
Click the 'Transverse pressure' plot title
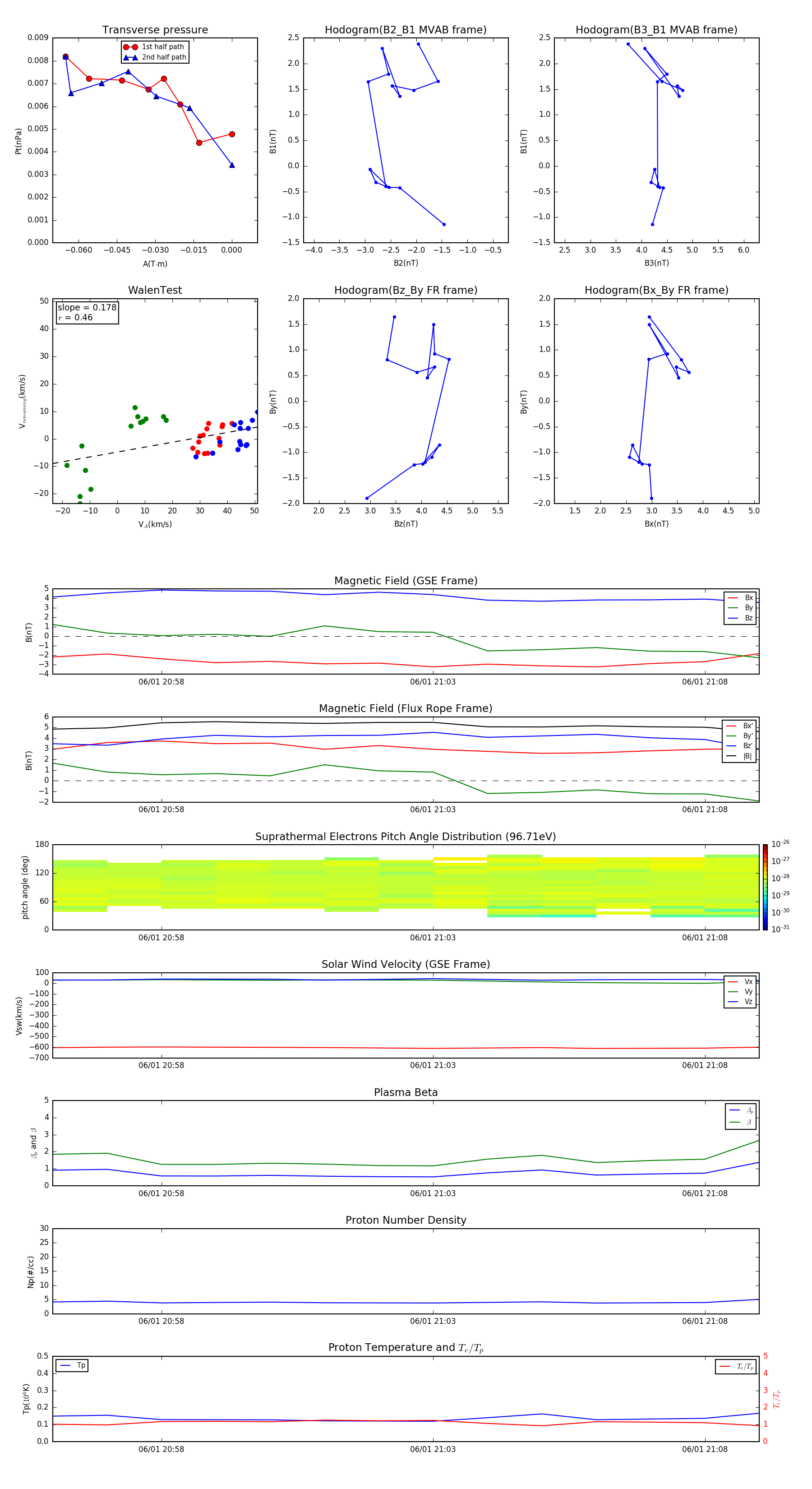click(x=155, y=29)
